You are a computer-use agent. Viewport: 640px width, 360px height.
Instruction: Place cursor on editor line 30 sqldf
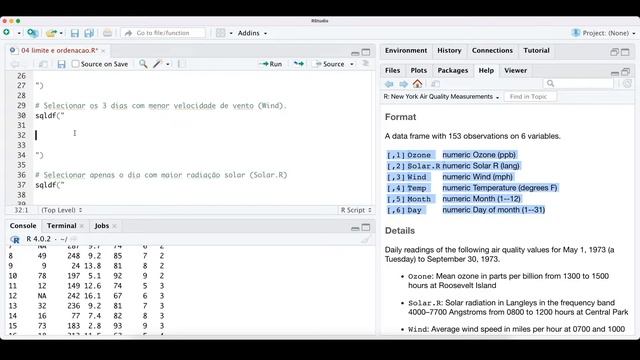(50, 116)
